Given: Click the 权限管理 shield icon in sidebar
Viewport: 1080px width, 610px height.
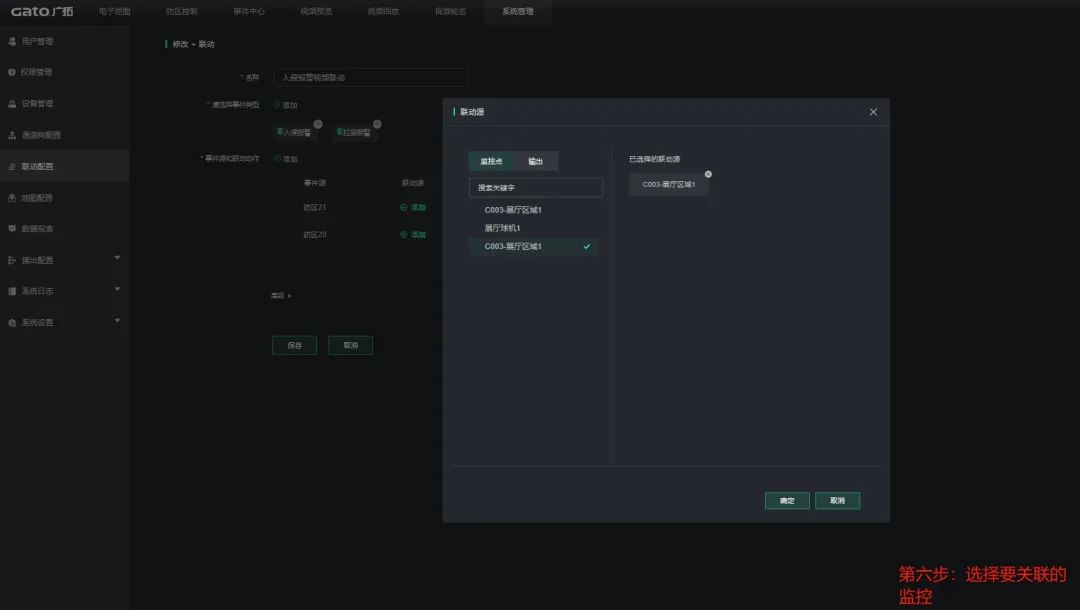Looking at the screenshot, I should [x=12, y=73].
